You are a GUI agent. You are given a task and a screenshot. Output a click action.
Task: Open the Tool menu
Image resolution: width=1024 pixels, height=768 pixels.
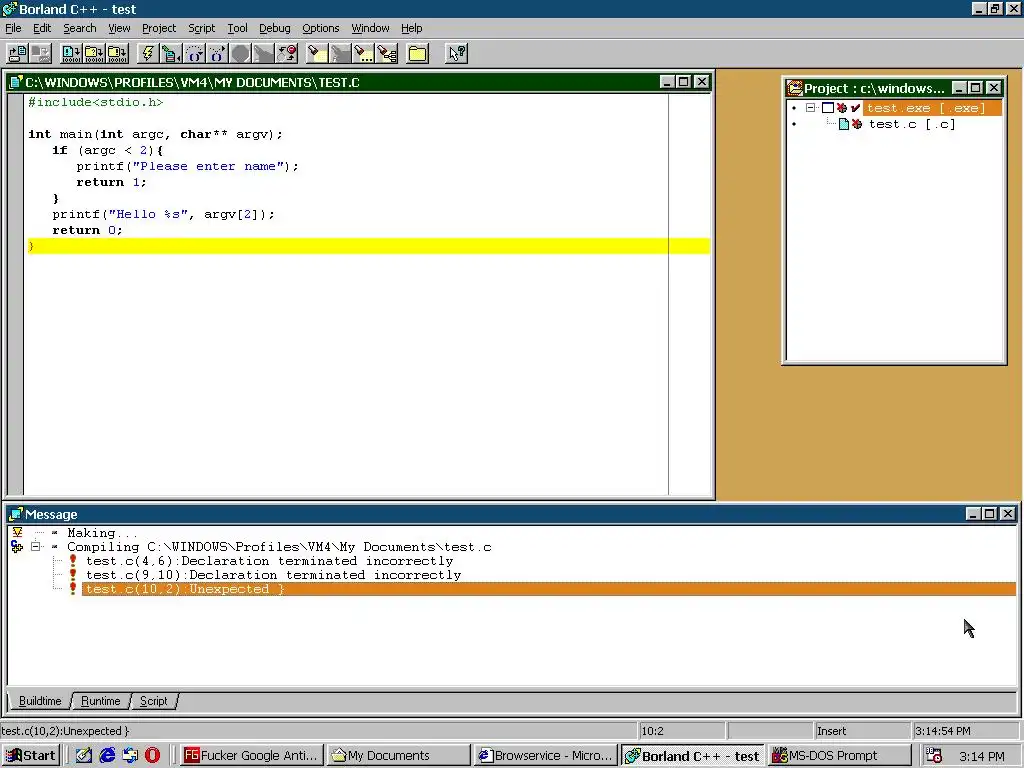click(237, 28)
